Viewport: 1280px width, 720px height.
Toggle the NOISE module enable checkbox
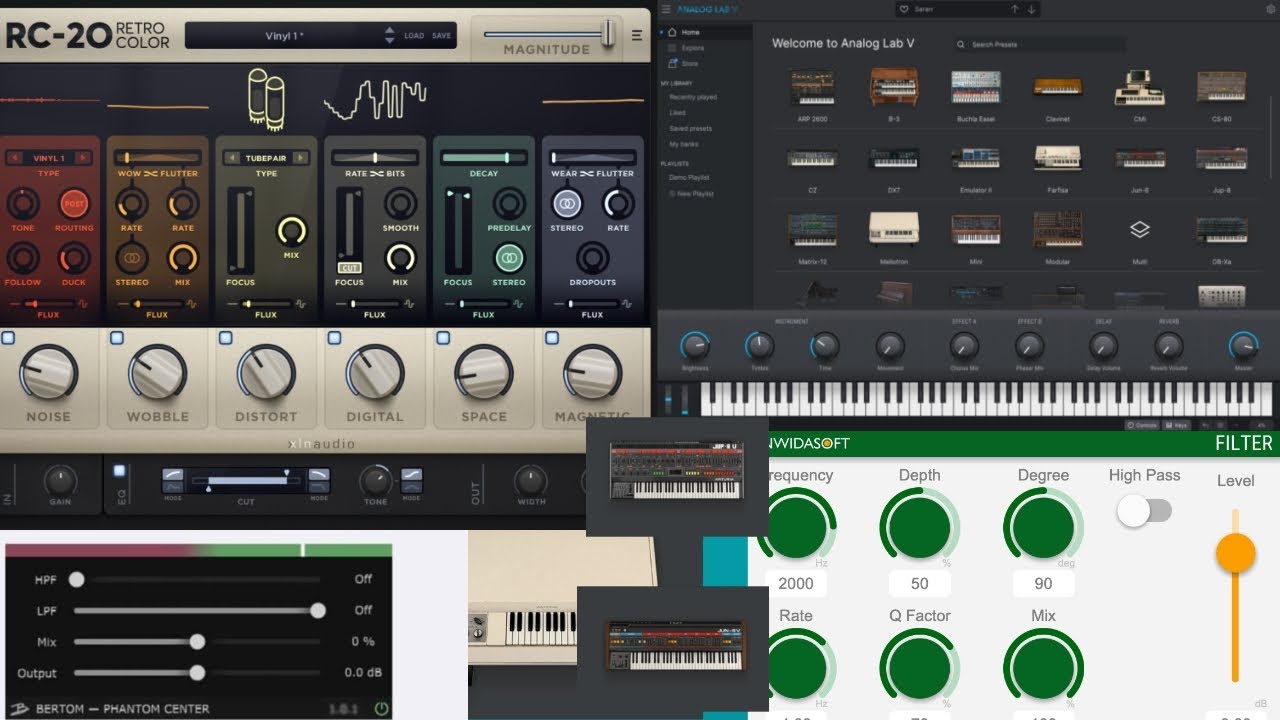pos(8,338)
